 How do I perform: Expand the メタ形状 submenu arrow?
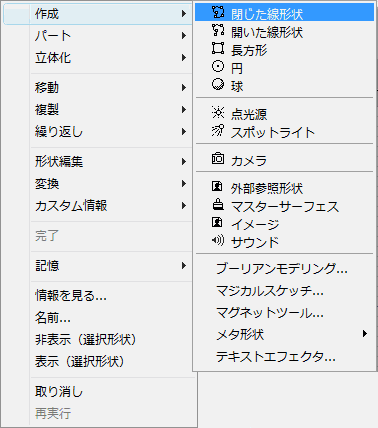[365, 334]
